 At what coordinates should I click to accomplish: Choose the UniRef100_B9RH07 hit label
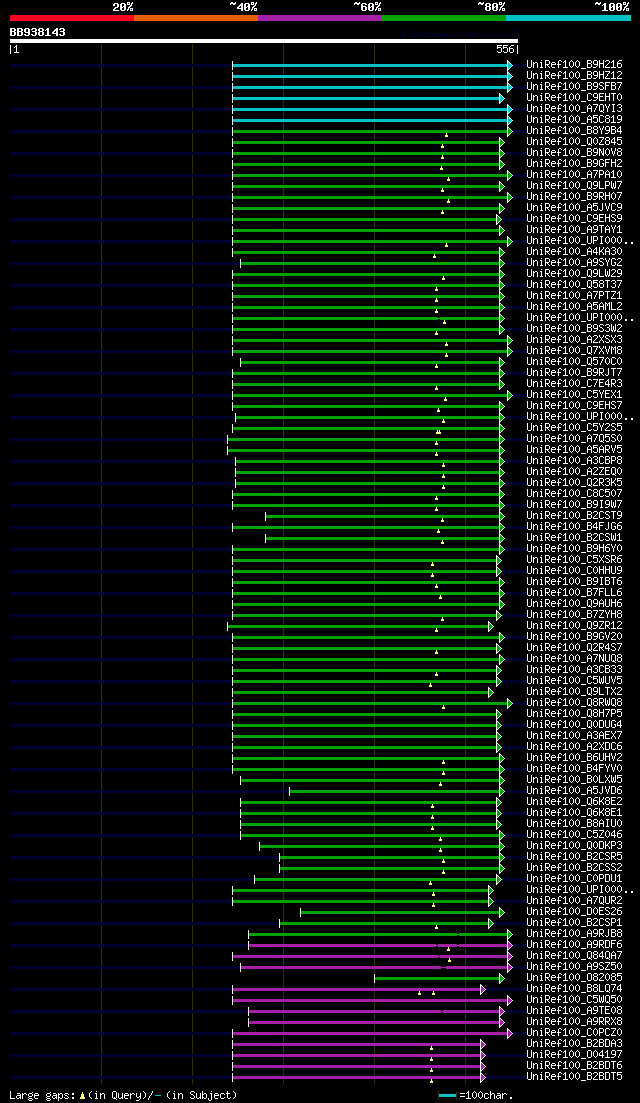(574, 196)
